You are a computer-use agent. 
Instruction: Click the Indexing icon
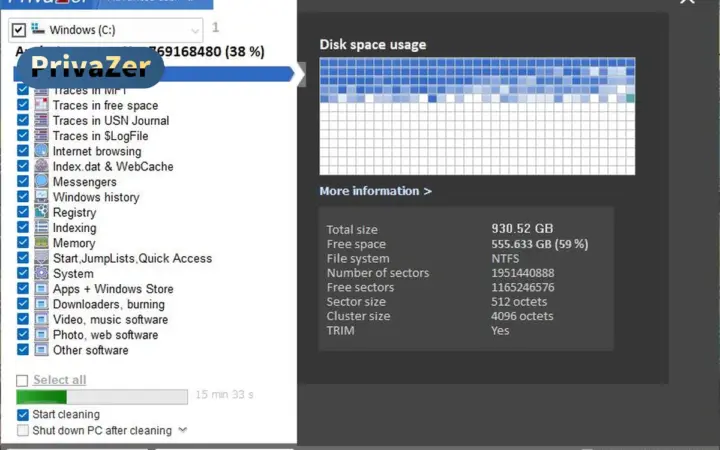click(41, 227)
